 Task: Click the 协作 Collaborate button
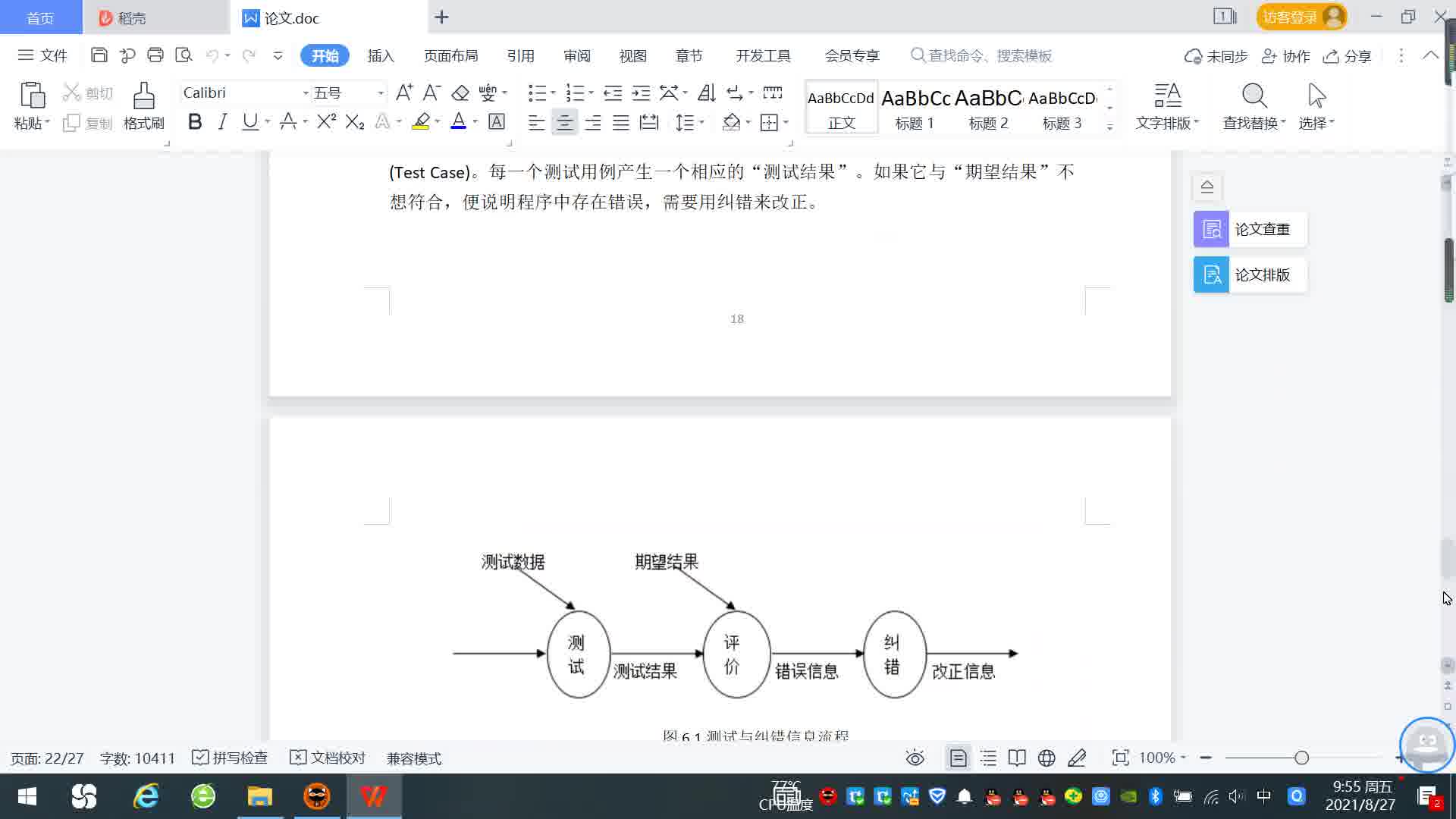[x=1285, y=56]
